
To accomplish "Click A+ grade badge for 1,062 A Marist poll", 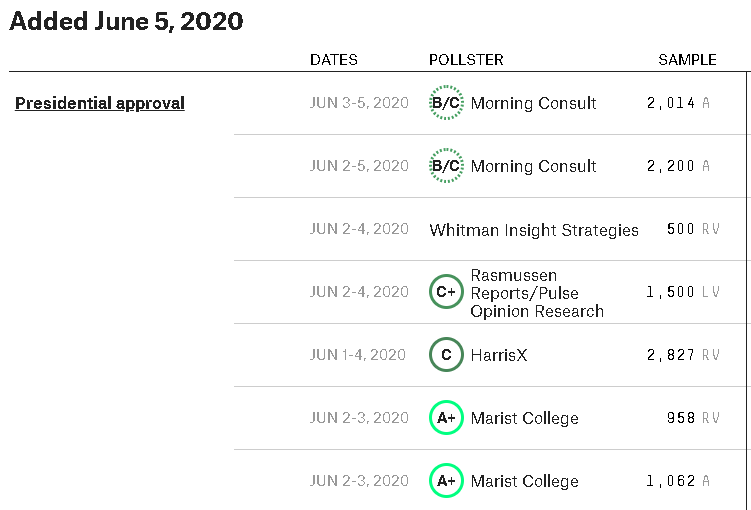I will 446,481.
